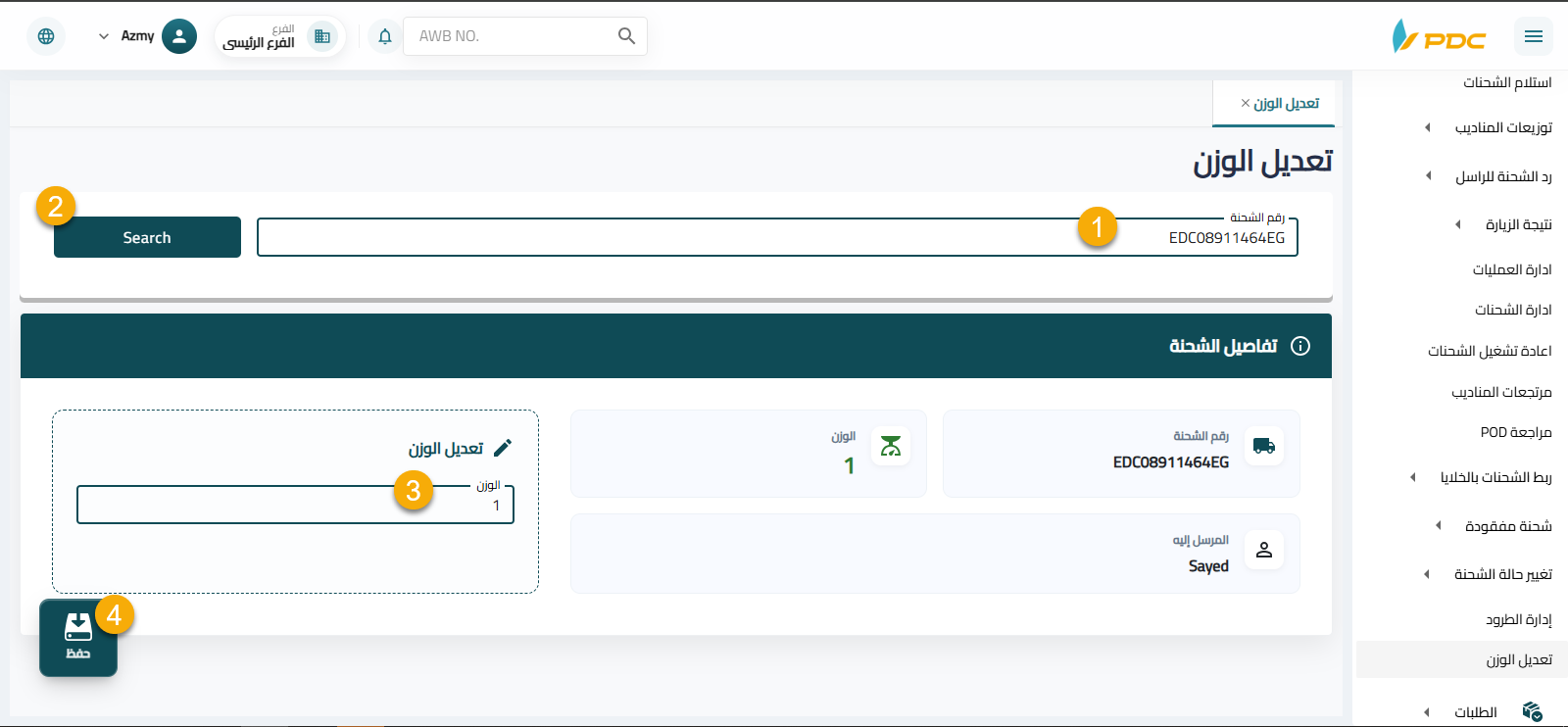Click the الفرع الرئيسى branch selector
The height and width of the screenshot is (727, 1568).
pyautogui.click(x=279, y=36)
